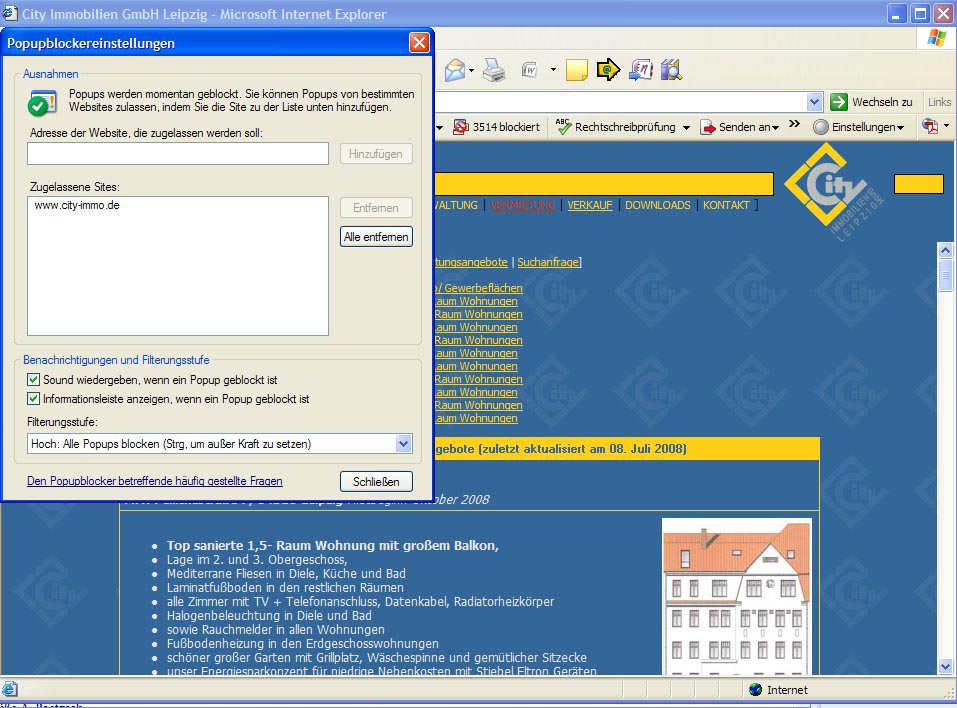Viewport: 957px width, 708px height.
Task: Open the KONTAKT menu on webpage
Action: [726, 205]
